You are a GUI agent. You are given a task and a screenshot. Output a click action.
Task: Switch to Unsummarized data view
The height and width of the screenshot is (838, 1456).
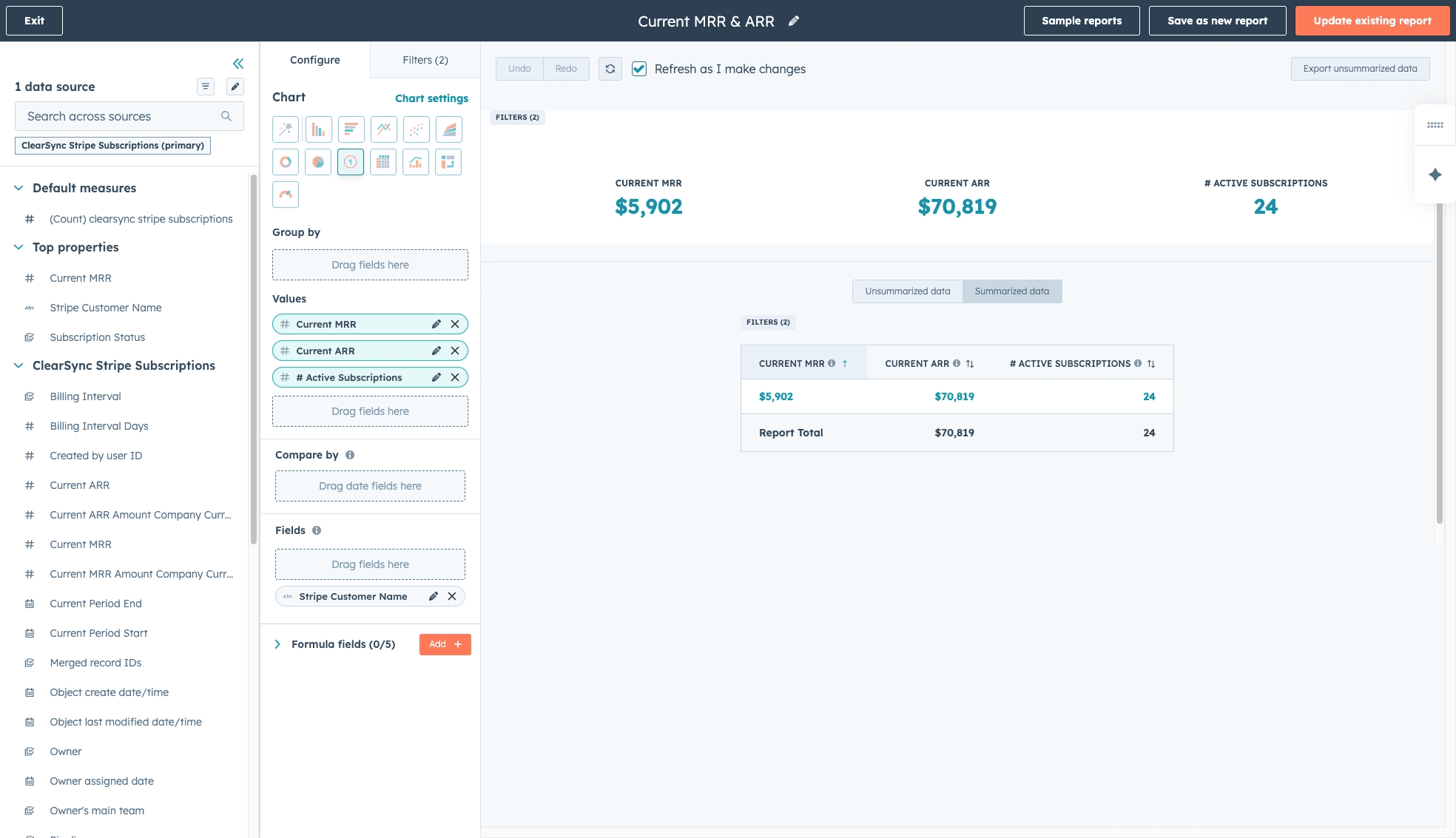pos(907,291)
